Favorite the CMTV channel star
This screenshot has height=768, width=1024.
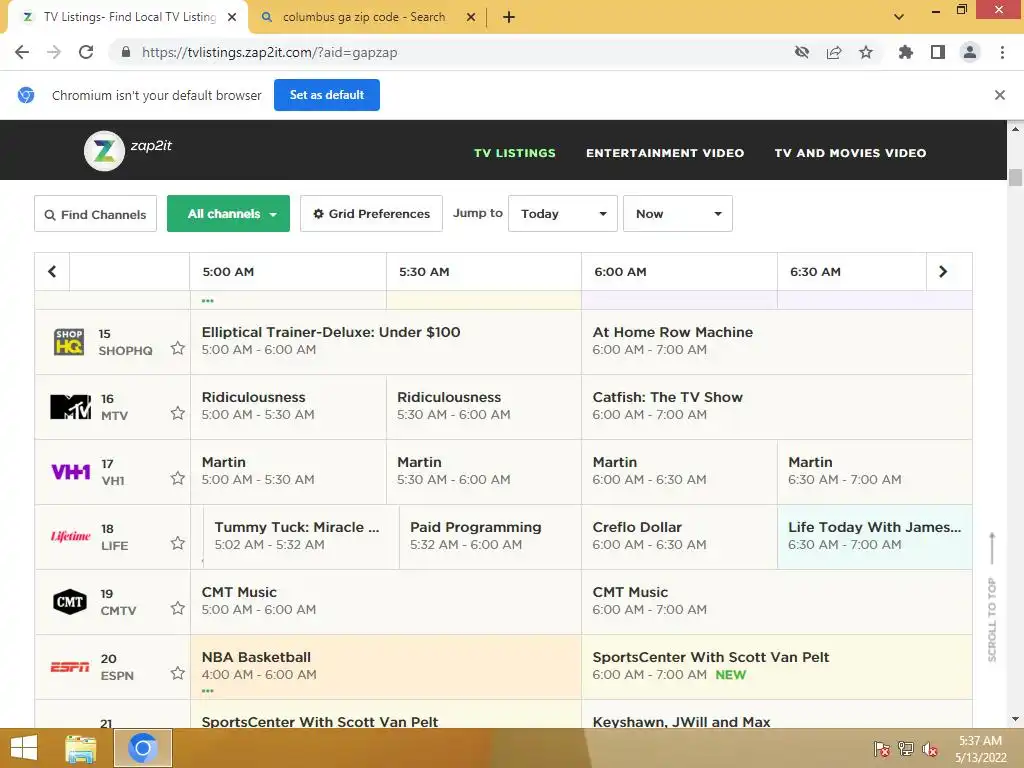click(178, 608)
